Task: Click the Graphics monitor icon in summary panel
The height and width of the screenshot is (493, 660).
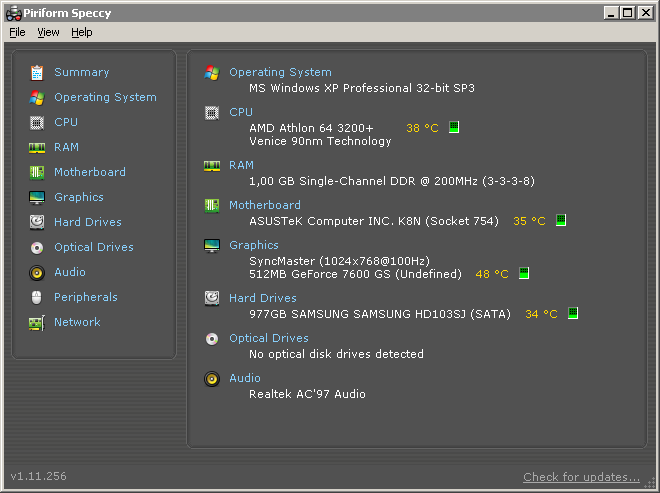Action: (212, 245)
